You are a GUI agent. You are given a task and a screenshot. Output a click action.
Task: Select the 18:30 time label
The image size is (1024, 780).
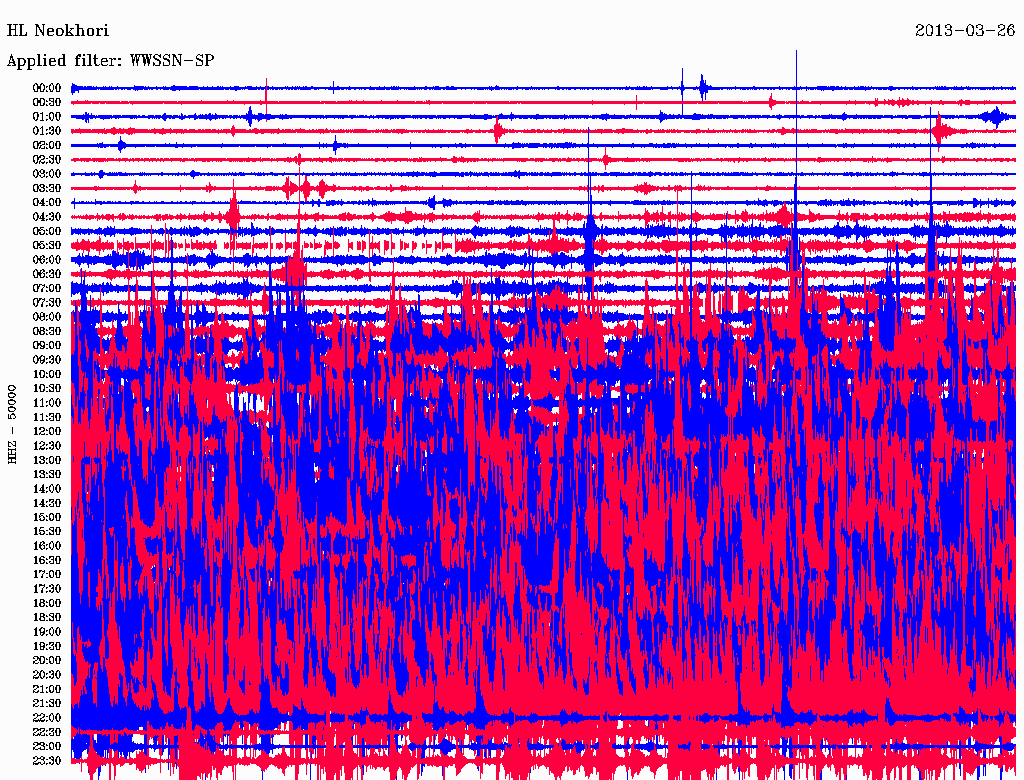(x=47, y=617)
